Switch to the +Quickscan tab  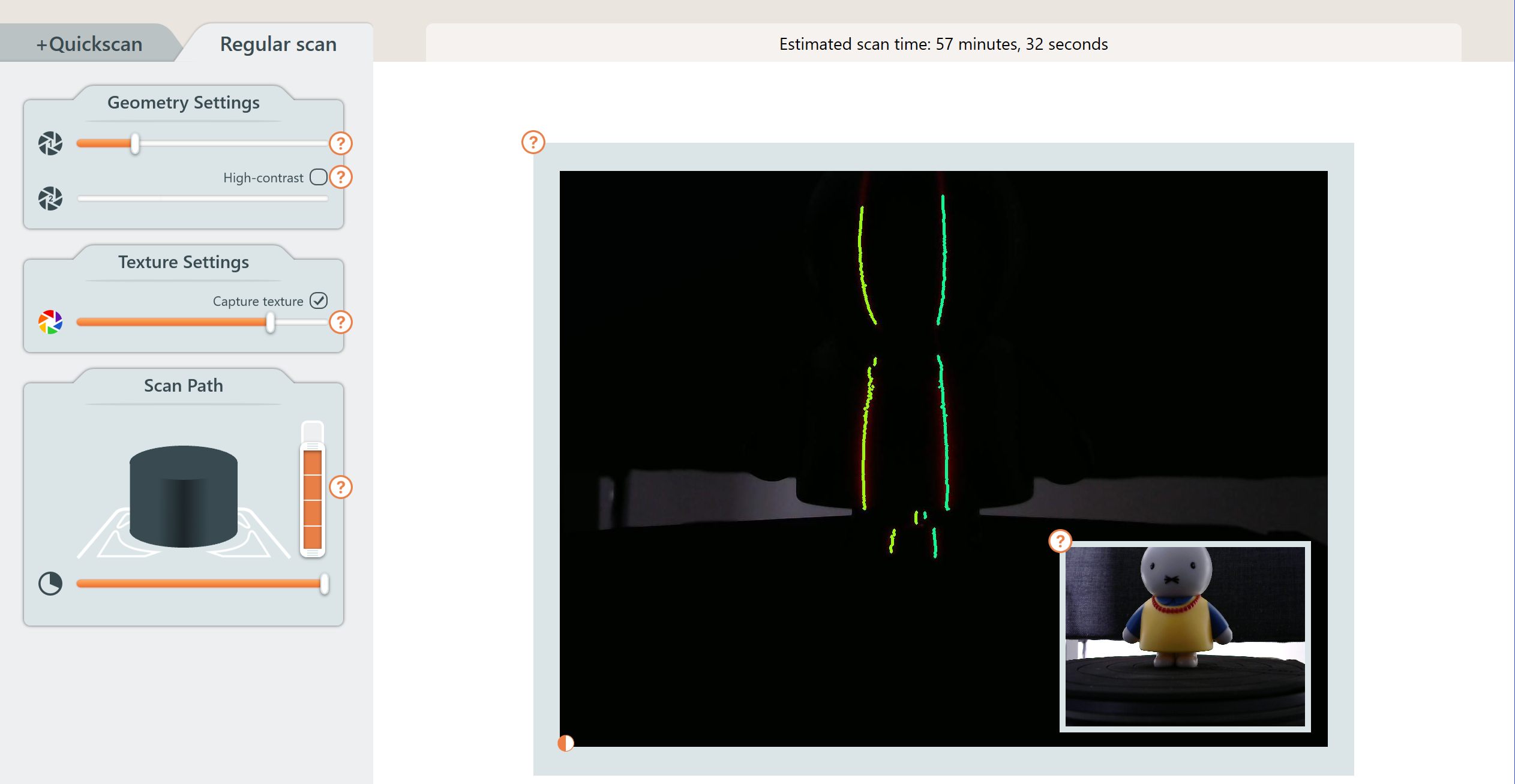click(89, 43)
